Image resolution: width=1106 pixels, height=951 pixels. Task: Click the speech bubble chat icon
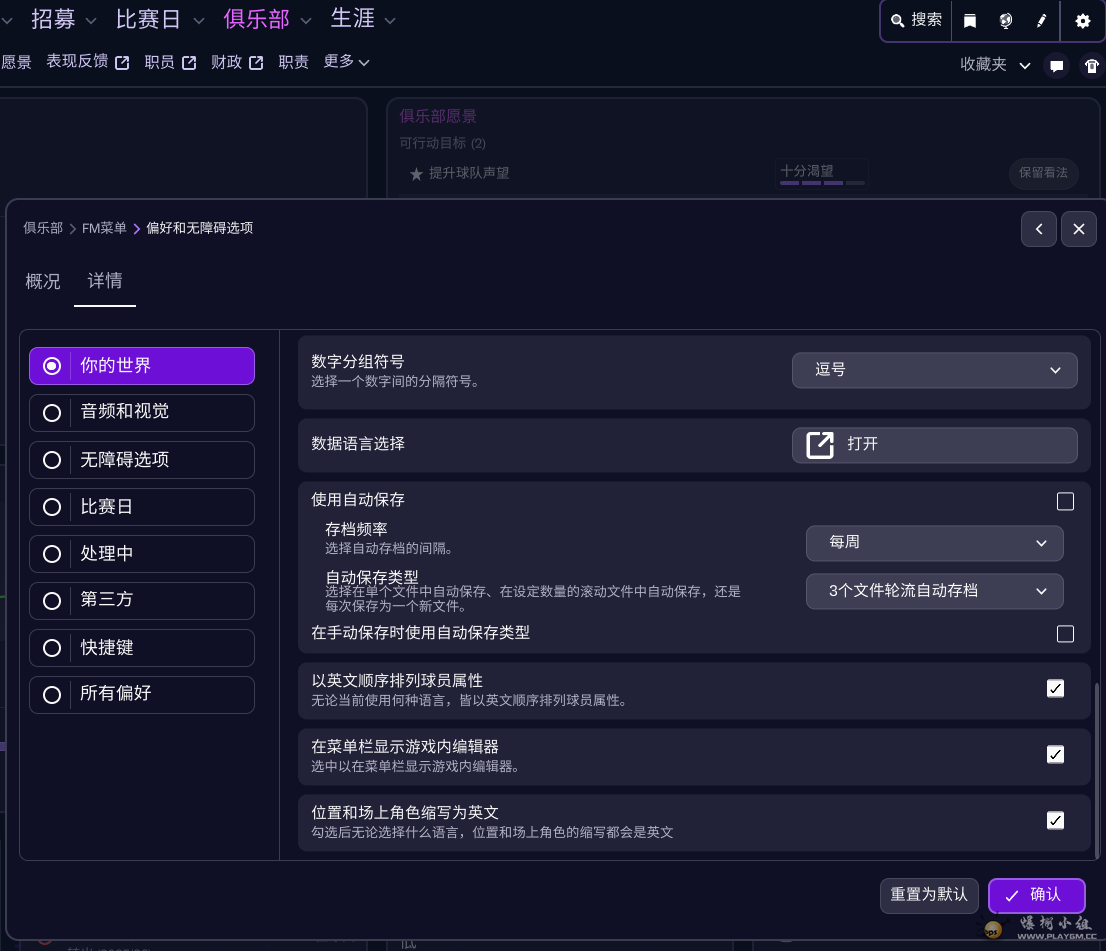(x=1056, y=66)
